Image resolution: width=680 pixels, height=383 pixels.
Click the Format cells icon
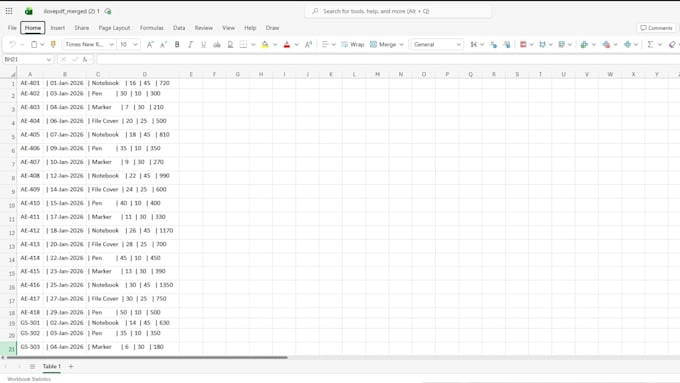coord(627,44)
